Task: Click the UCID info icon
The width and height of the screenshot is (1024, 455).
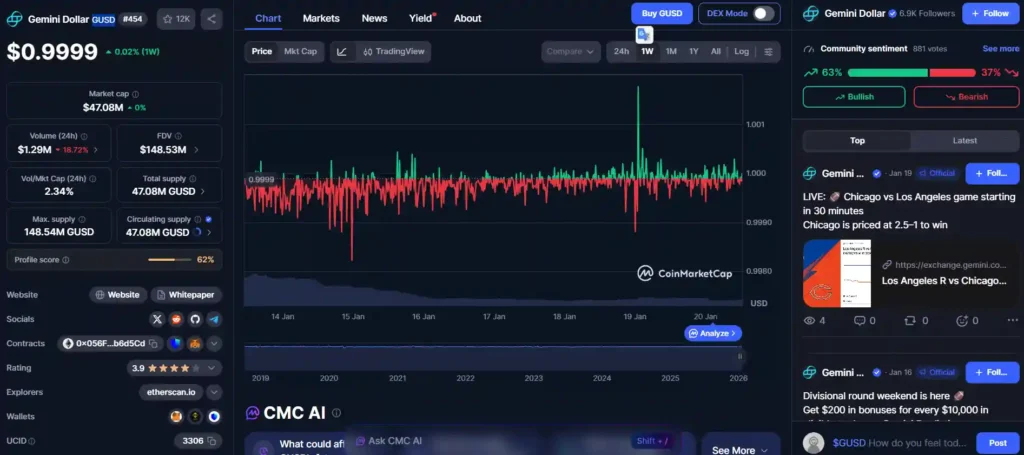Action: pyautogui.click(x=31, y=441)
